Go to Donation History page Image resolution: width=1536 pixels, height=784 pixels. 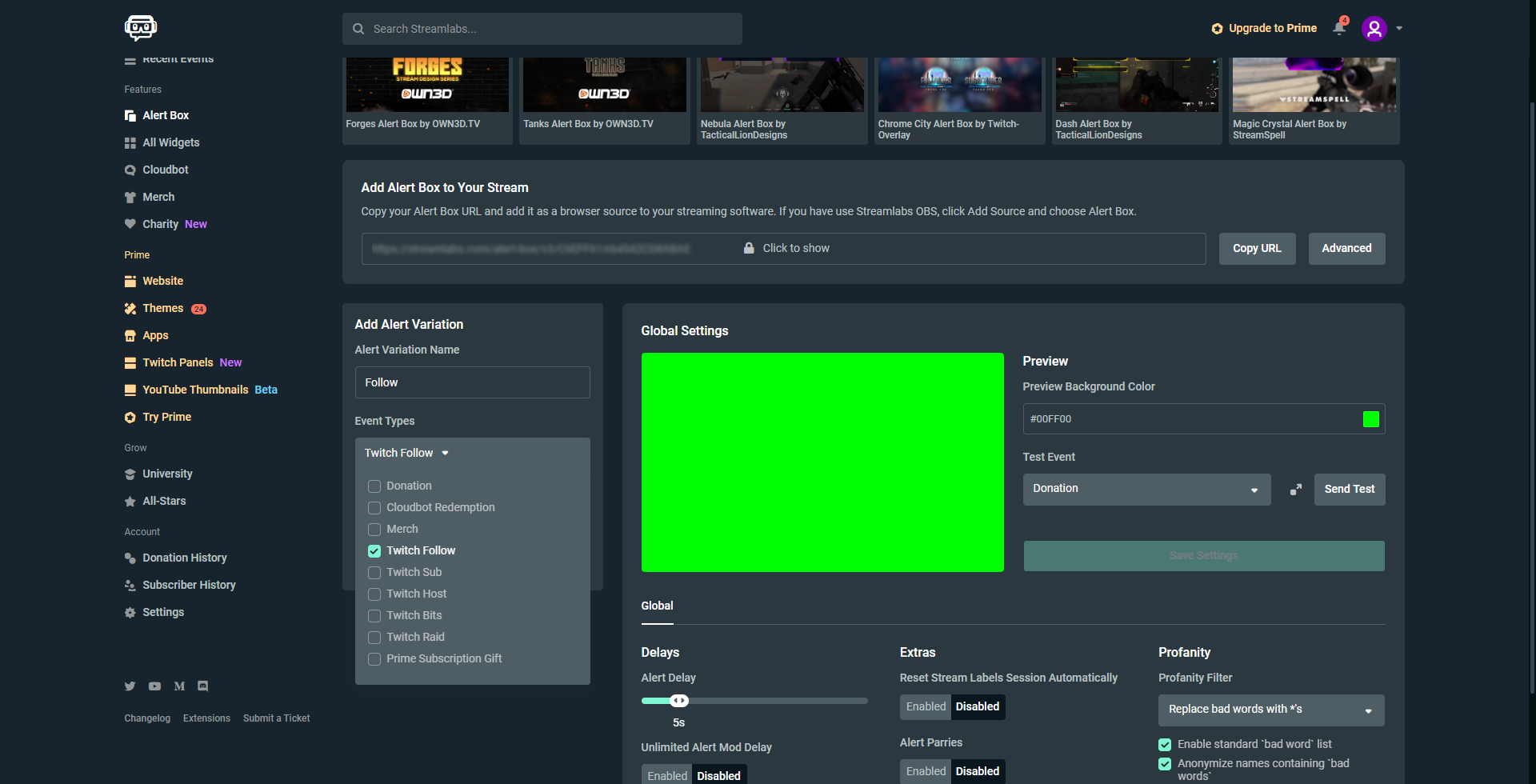185,558
